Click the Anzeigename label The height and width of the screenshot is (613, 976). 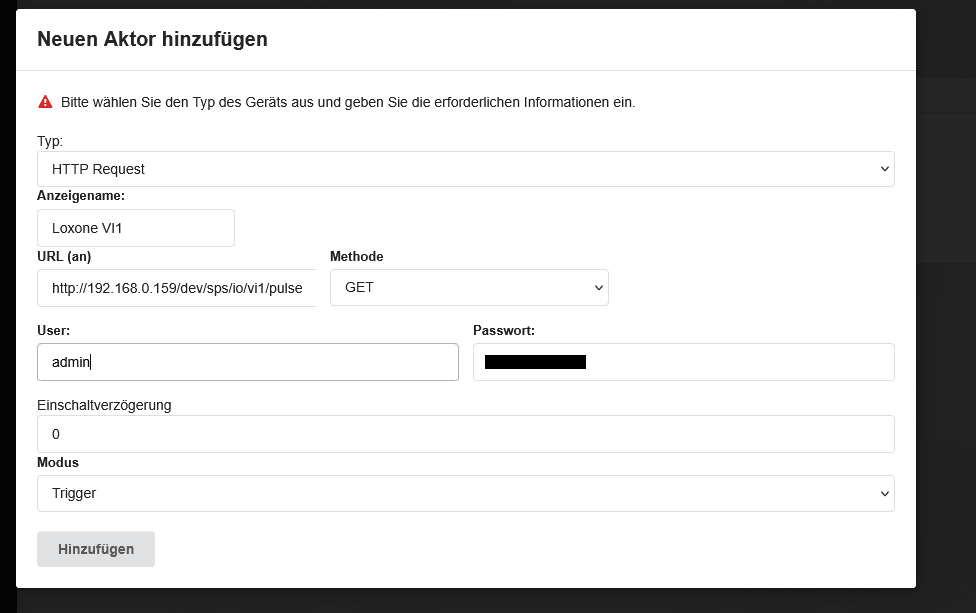81,195
